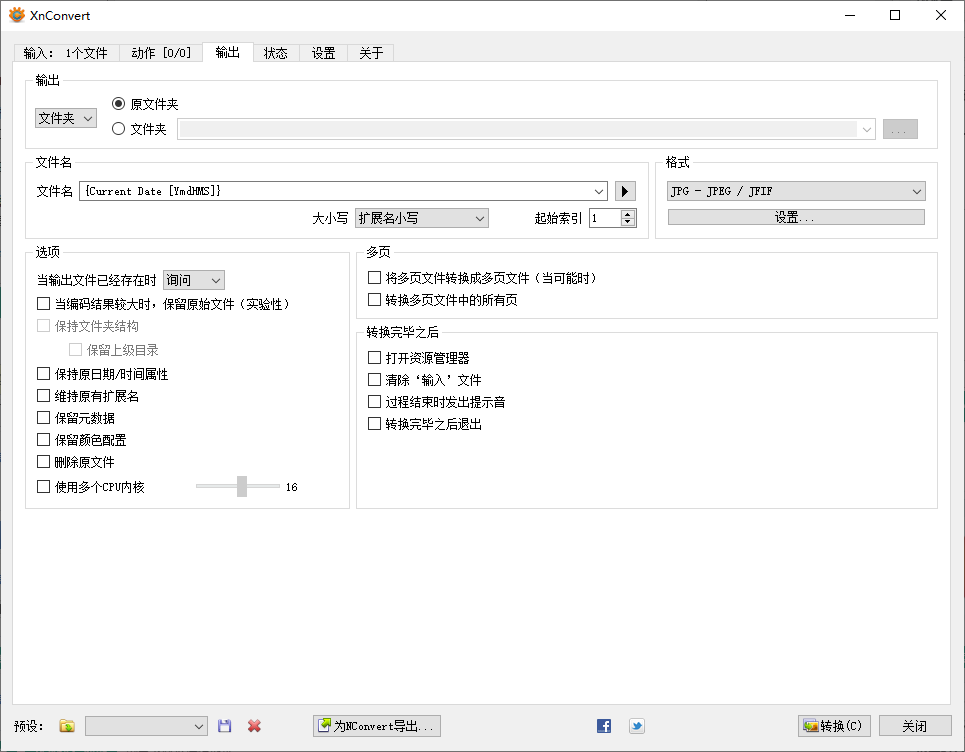
Task: Expand the 大小写 case dropdown
Action: pyautogui.click(x=421, y=218)
